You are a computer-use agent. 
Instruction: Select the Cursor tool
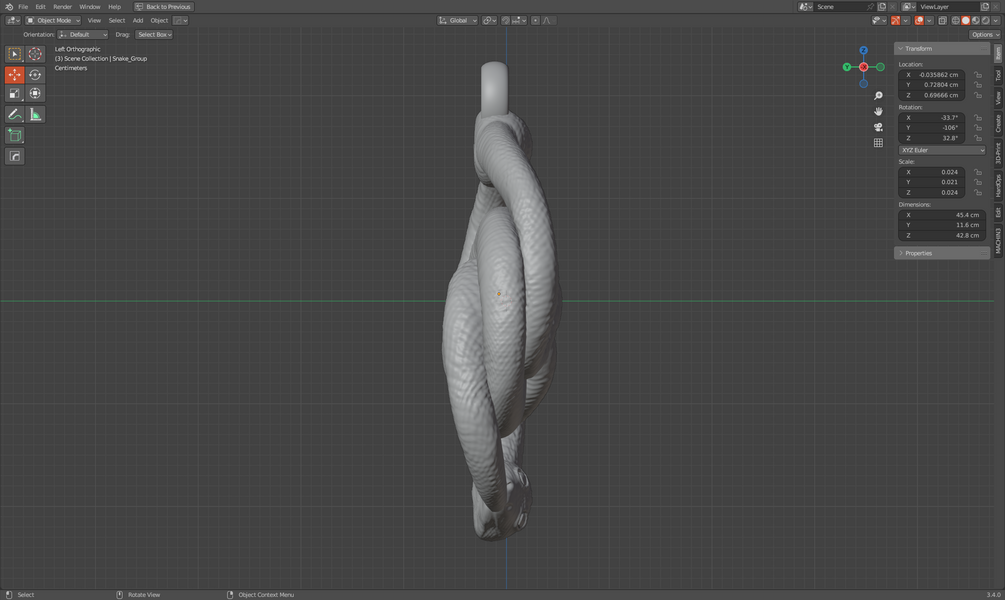pos(35,54)
